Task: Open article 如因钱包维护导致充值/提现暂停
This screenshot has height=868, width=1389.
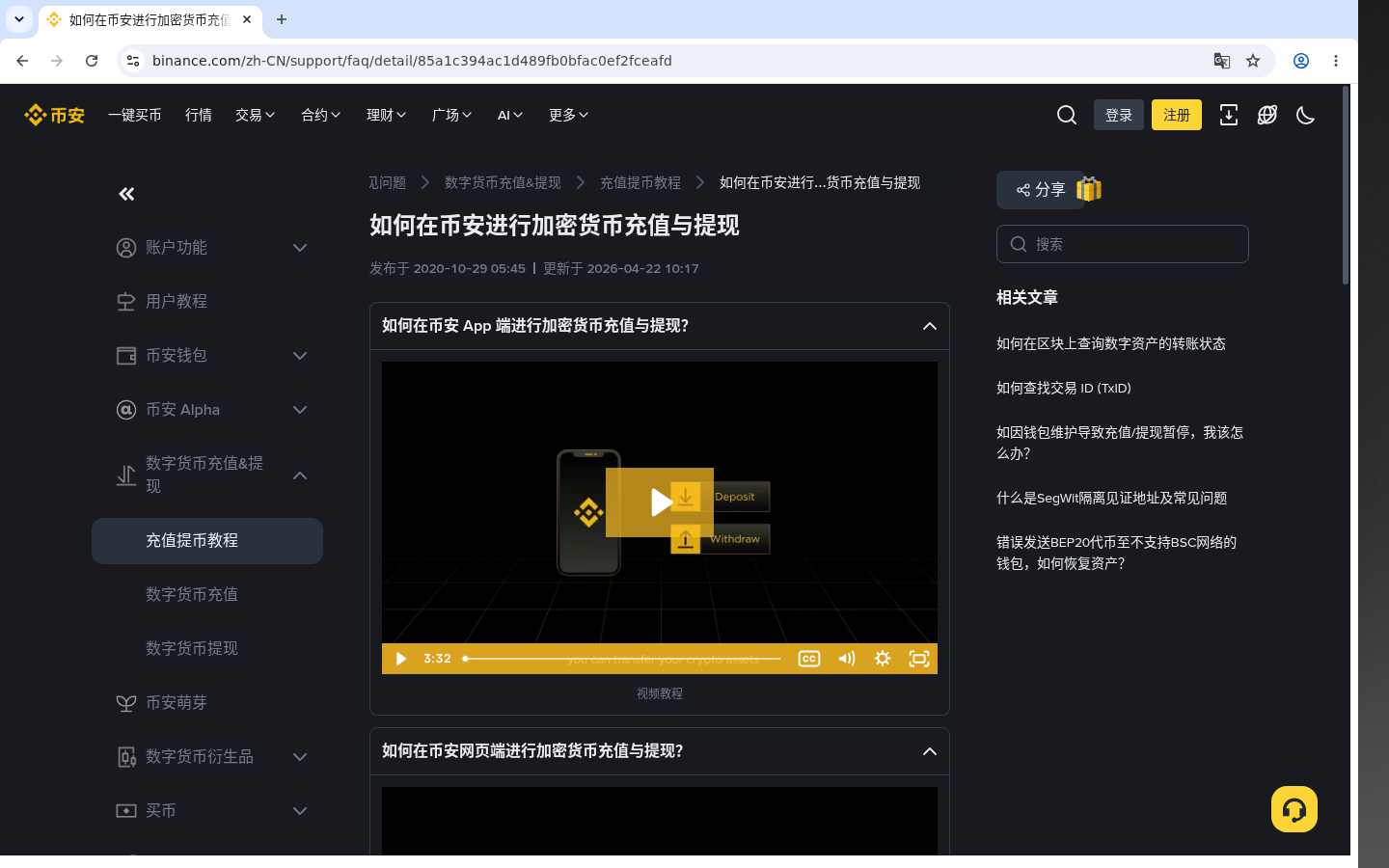Action: click(1120, 443)
